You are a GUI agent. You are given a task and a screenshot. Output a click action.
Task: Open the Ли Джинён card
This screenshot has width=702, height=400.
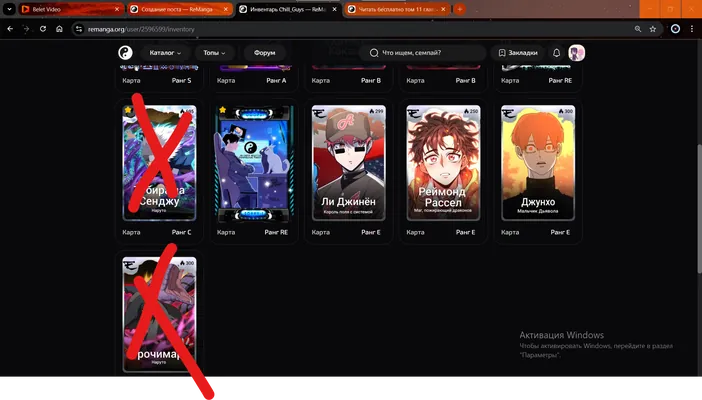pos(348,163)
